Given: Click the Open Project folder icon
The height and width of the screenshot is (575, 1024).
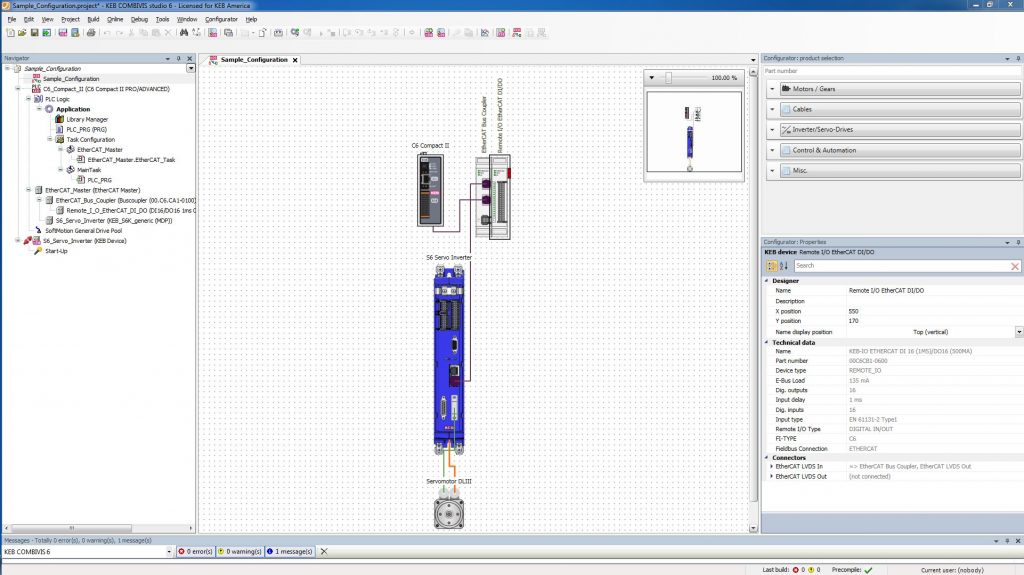Looking at the screenshot, I should [22, 33].
